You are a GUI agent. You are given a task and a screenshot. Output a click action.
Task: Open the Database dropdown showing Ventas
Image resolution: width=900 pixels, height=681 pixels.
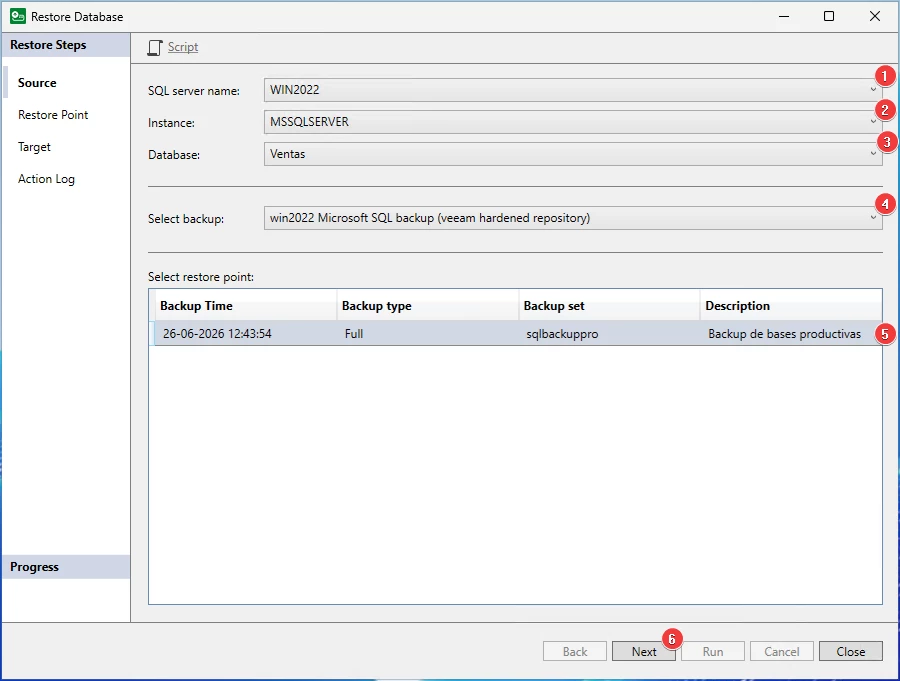(x=573, y=154)
